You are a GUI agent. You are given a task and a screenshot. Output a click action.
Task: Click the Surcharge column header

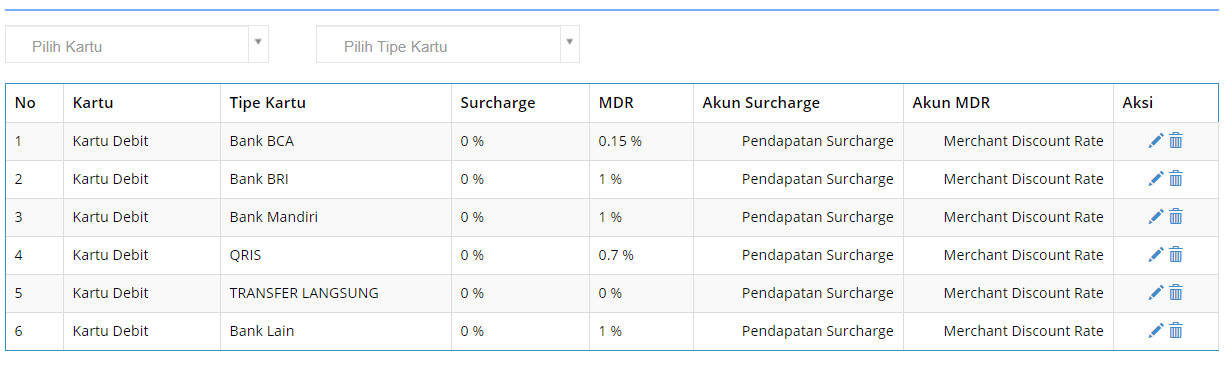(x=498, y=103)
